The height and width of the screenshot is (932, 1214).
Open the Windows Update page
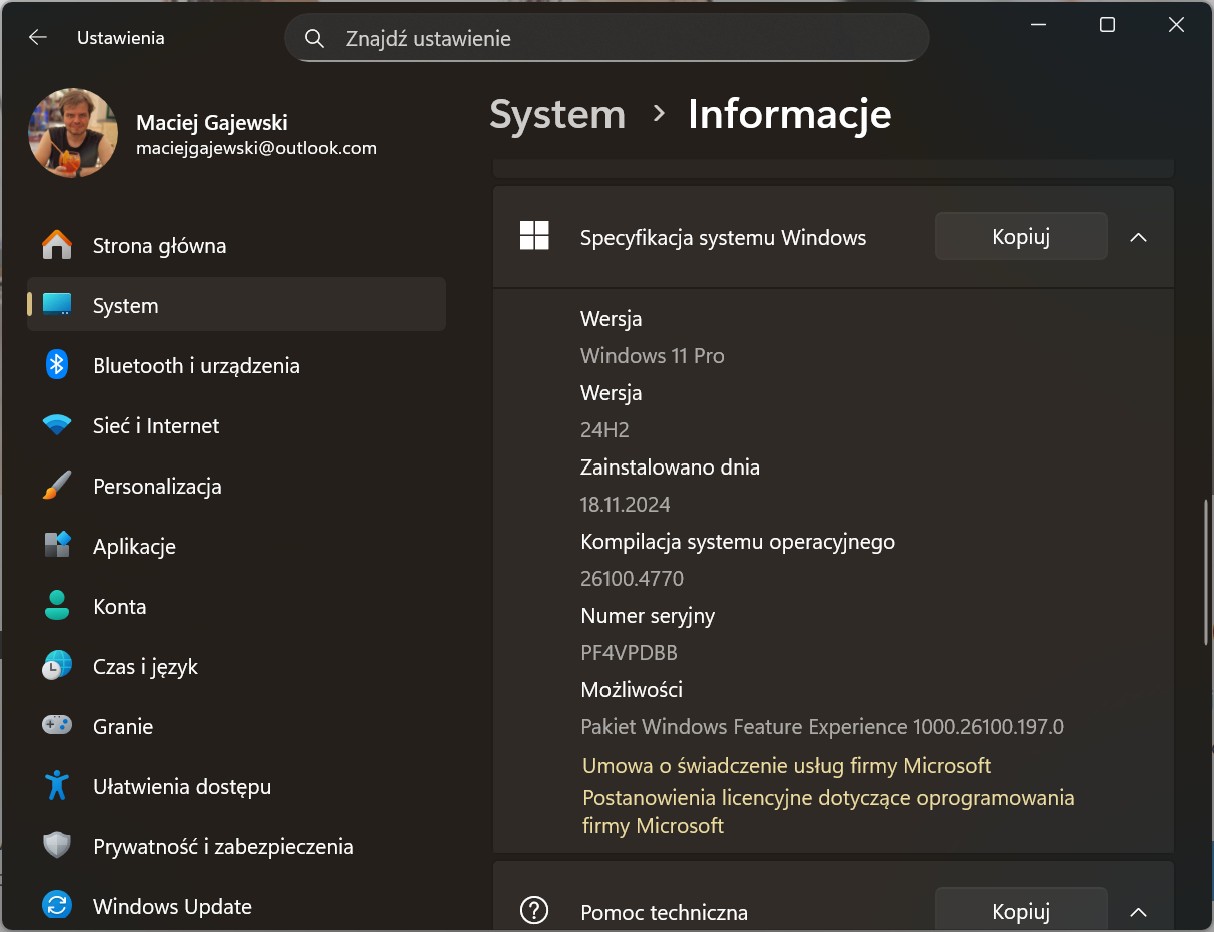click(x=237, y=906)
